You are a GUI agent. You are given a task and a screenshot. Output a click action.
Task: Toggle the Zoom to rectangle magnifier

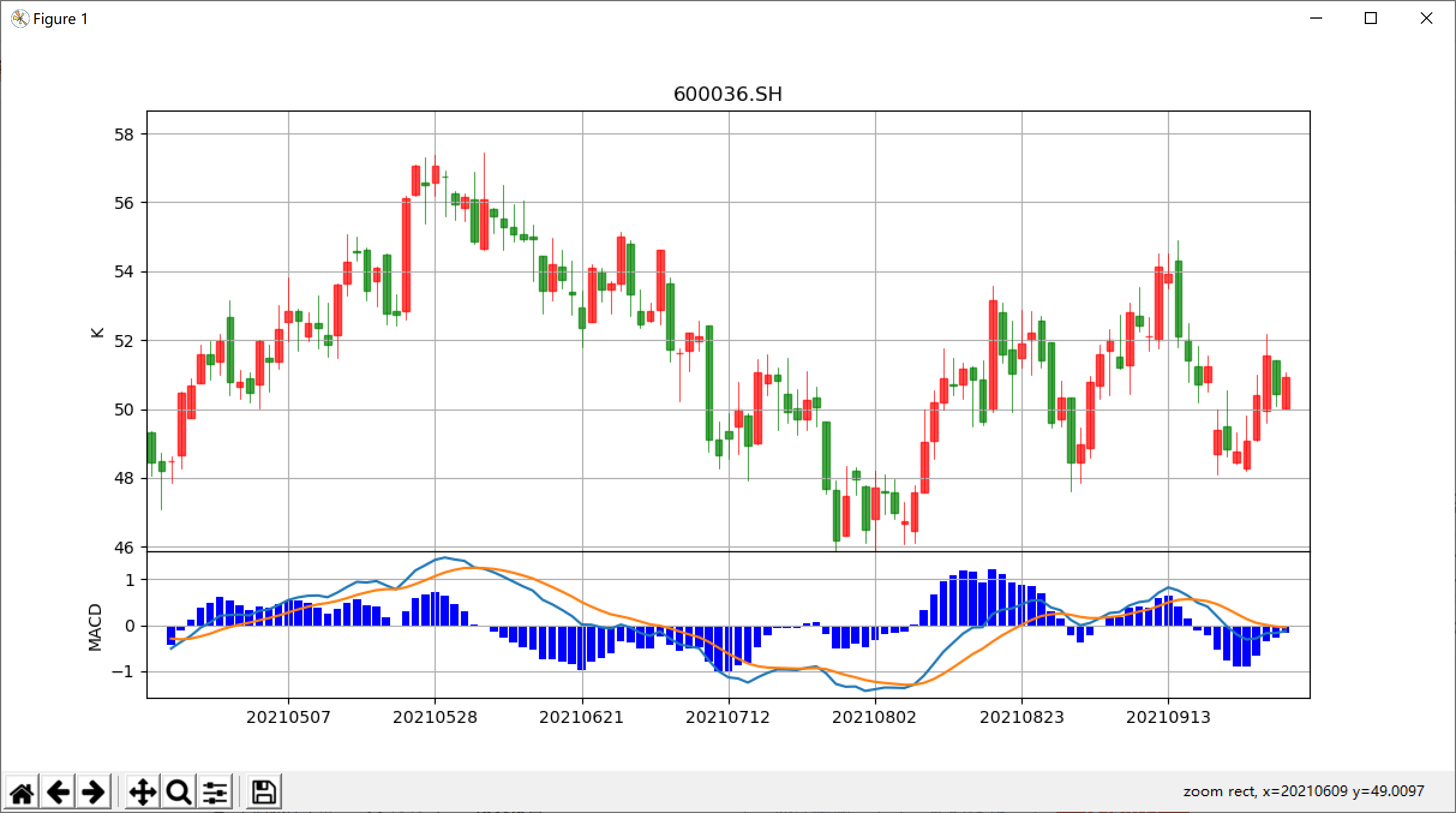tap(178, 792)
